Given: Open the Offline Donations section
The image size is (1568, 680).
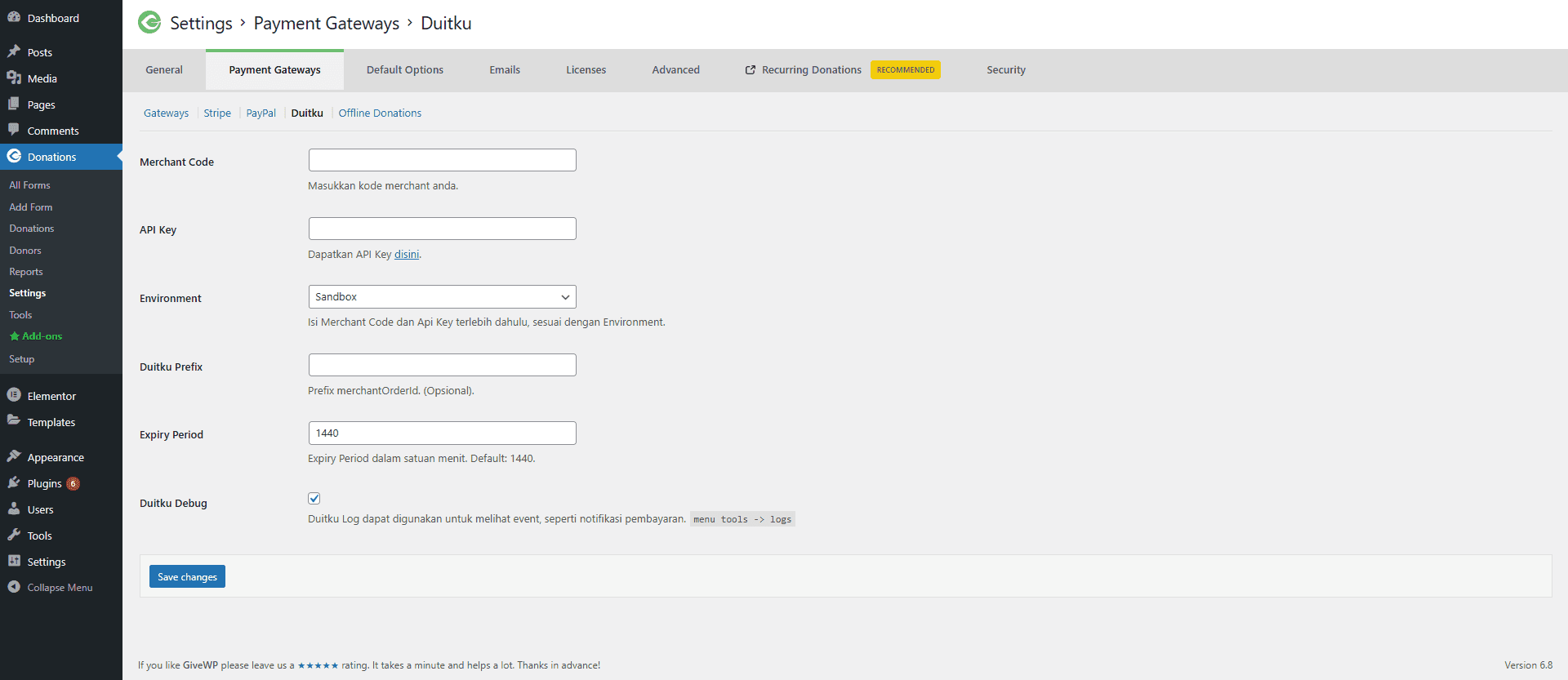Looking at the screenshot, I should tap(380, 113).
